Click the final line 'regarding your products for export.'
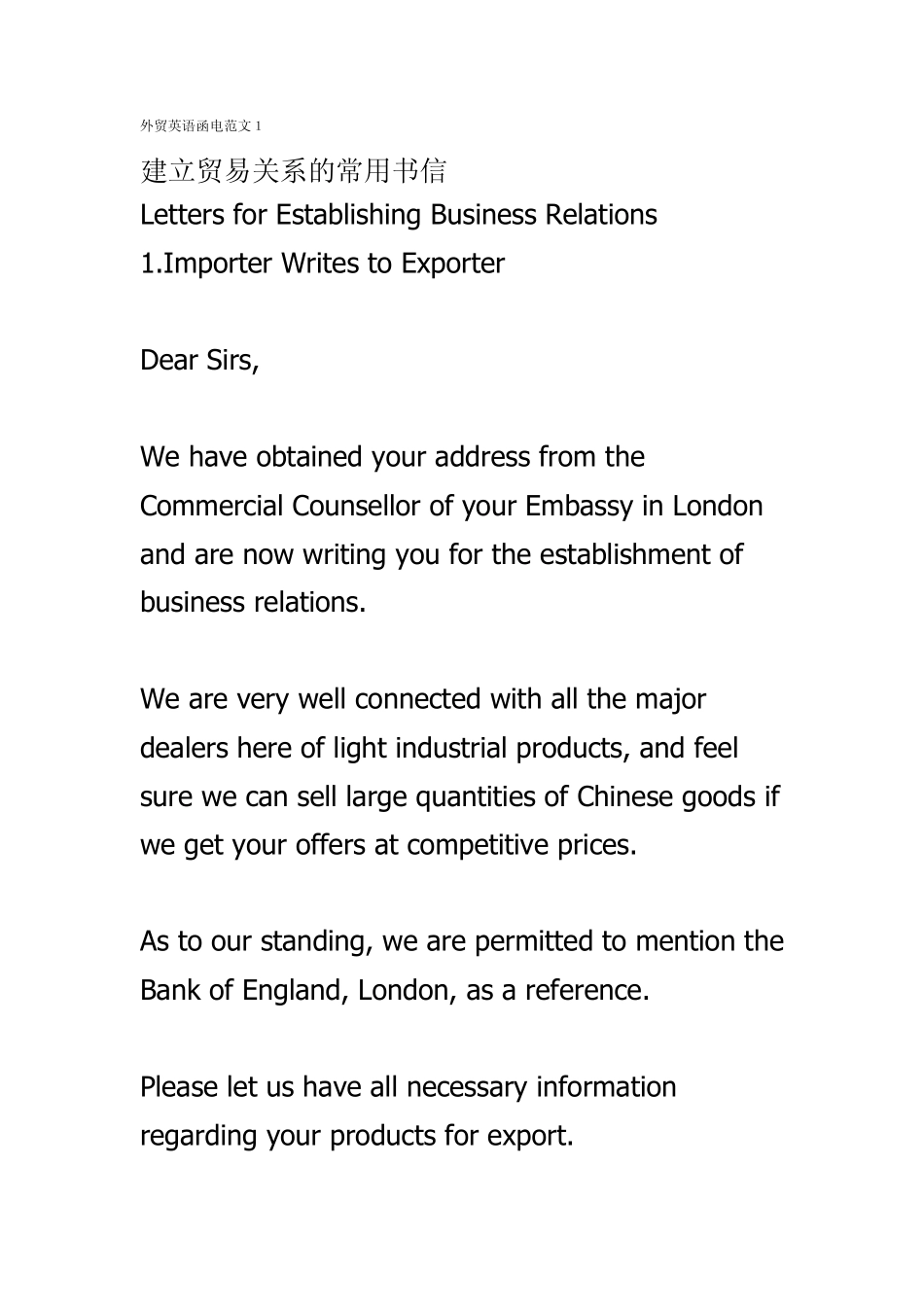The image size is (924, 1307). 357,1135
